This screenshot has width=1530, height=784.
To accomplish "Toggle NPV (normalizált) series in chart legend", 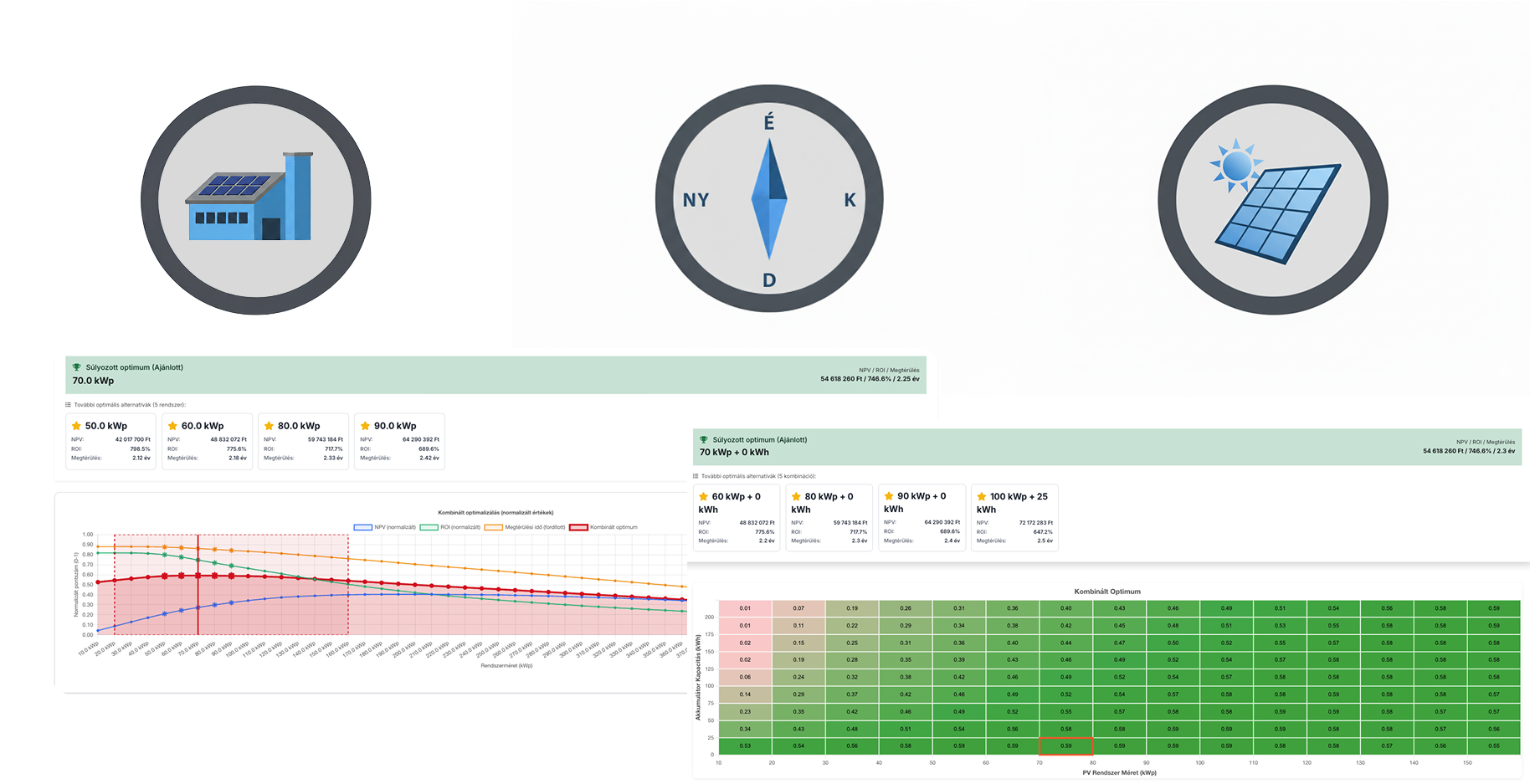I will point(385,527).
